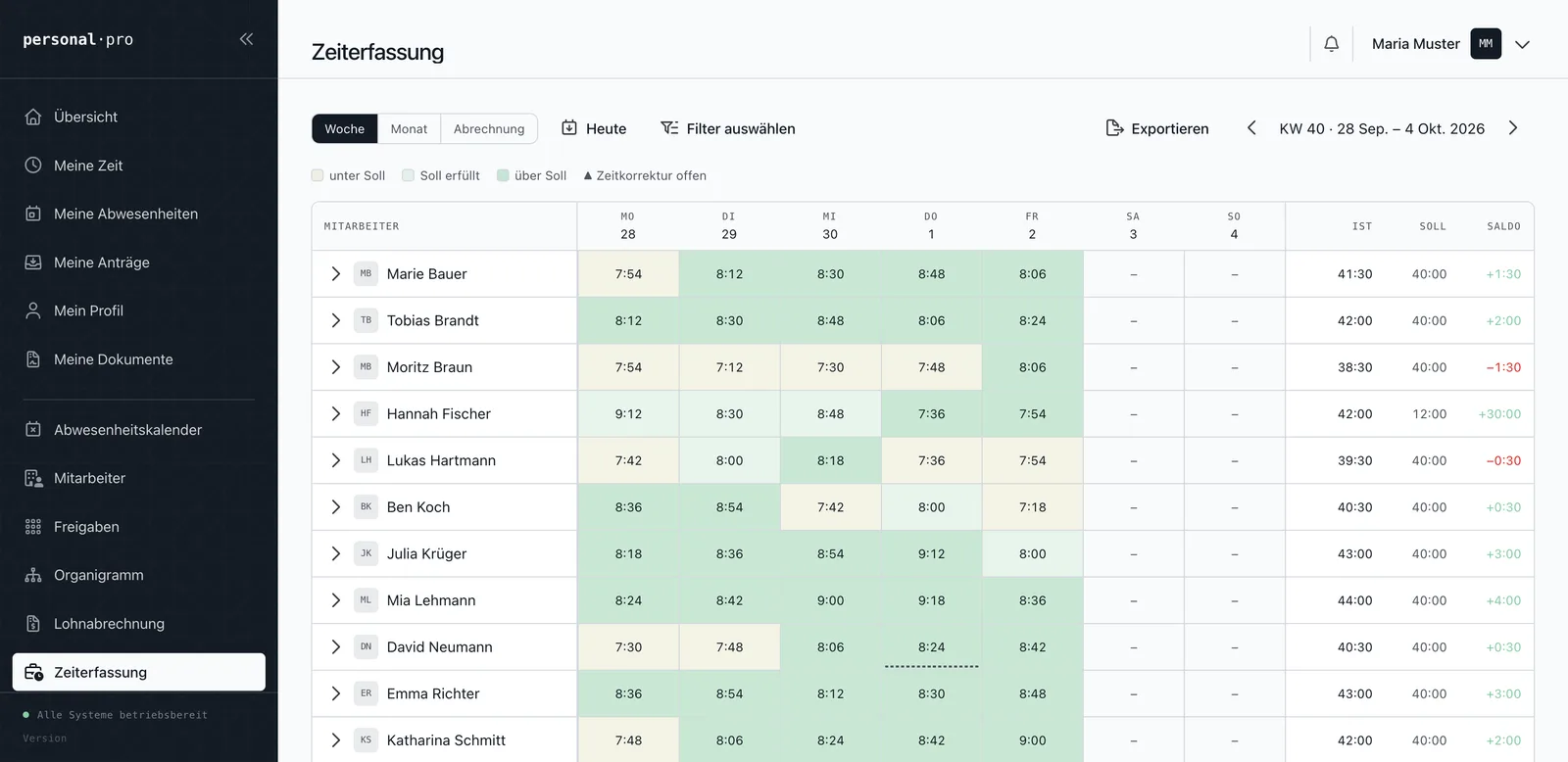1568x762 pixels.
Task: Open the notifications bell
Action: pyautogui.click(x=1331, y=44)
